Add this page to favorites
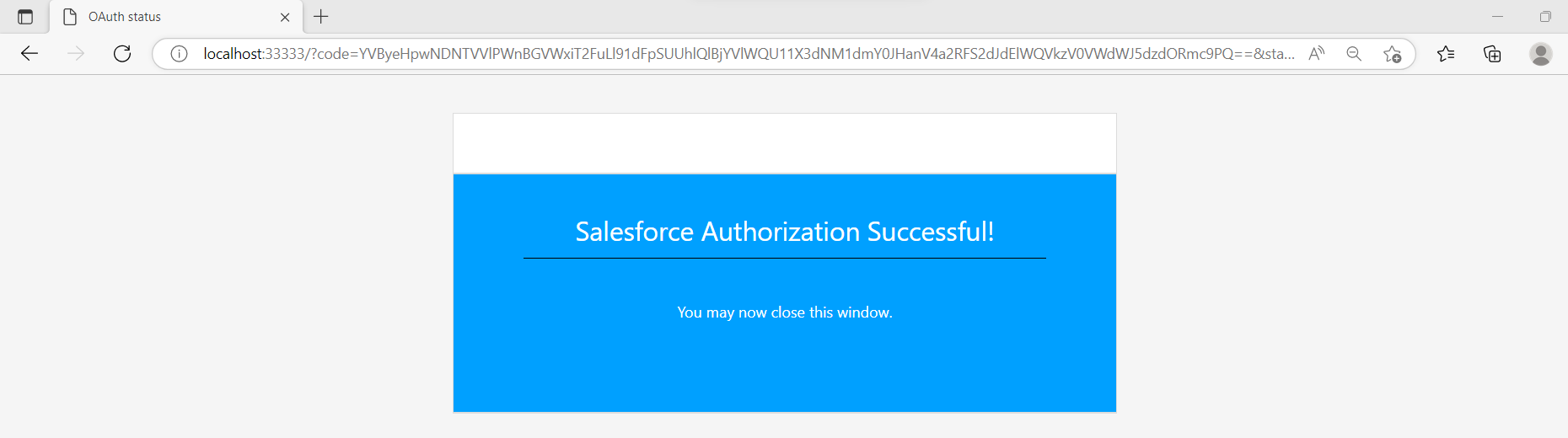The image size is (1568, 438). point(1392,54)
